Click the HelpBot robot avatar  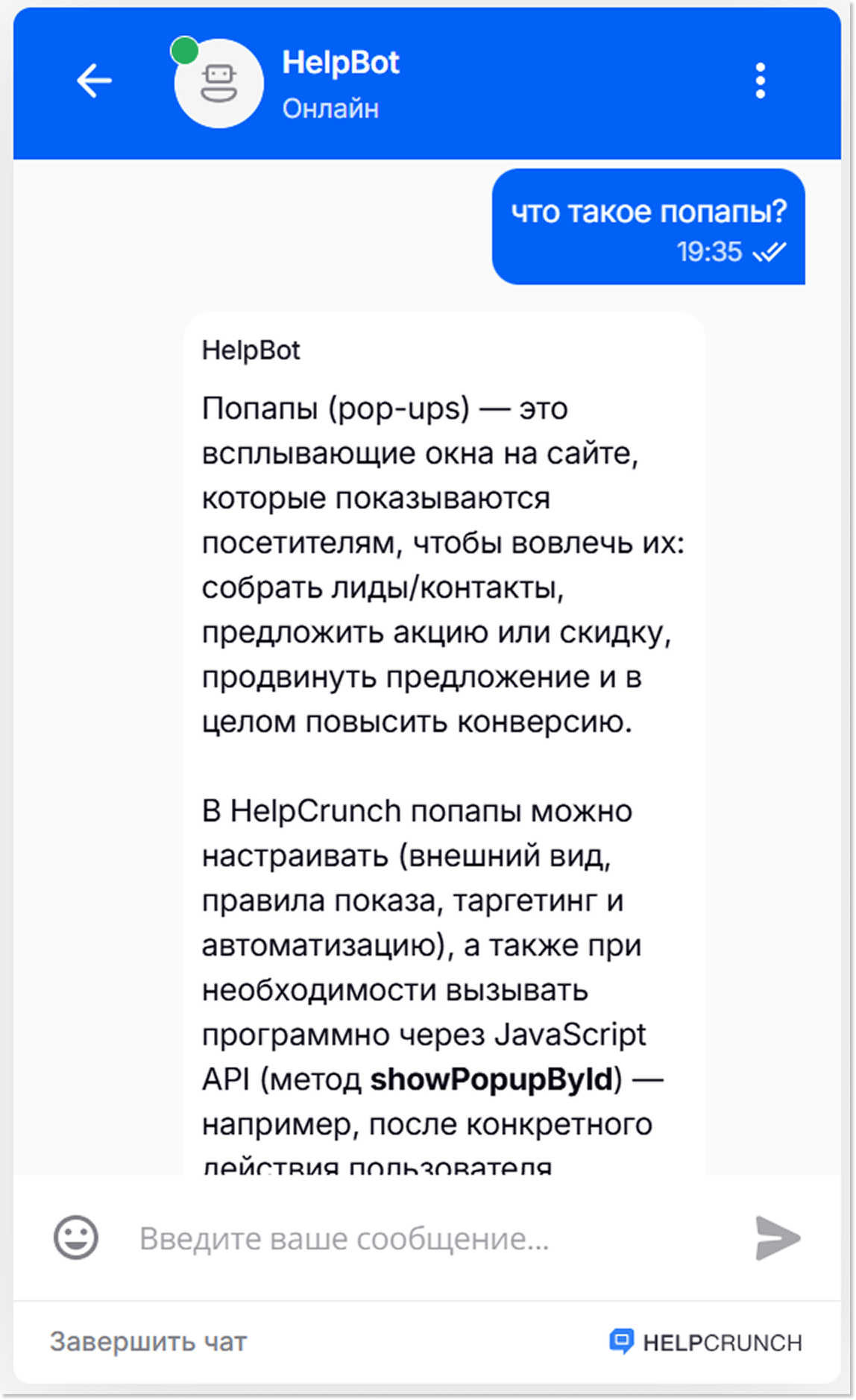[x=218, y=84]
